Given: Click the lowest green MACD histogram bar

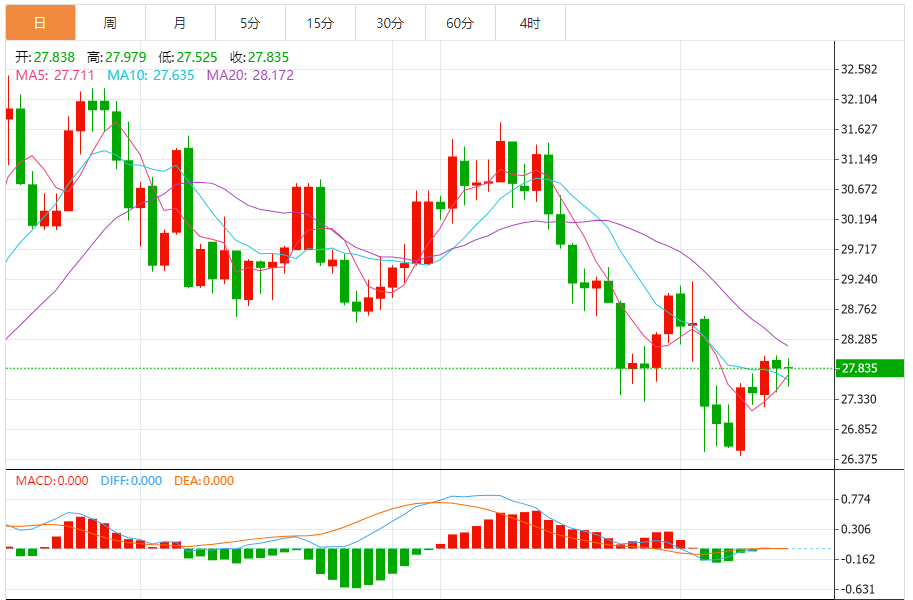Looking at the screenshot, I should tap(356, 568).
